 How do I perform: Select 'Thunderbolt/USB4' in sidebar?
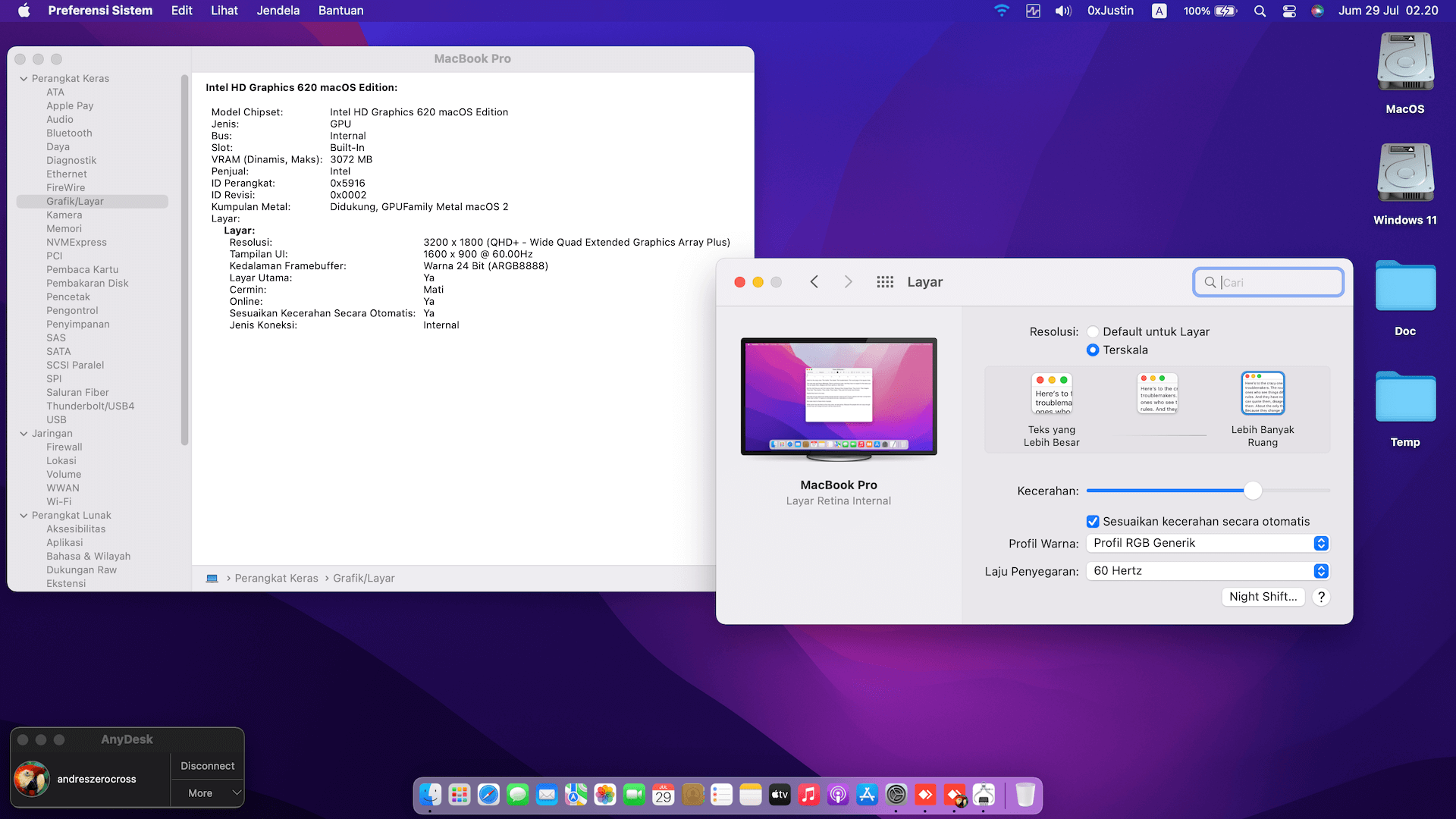[90, 406]
